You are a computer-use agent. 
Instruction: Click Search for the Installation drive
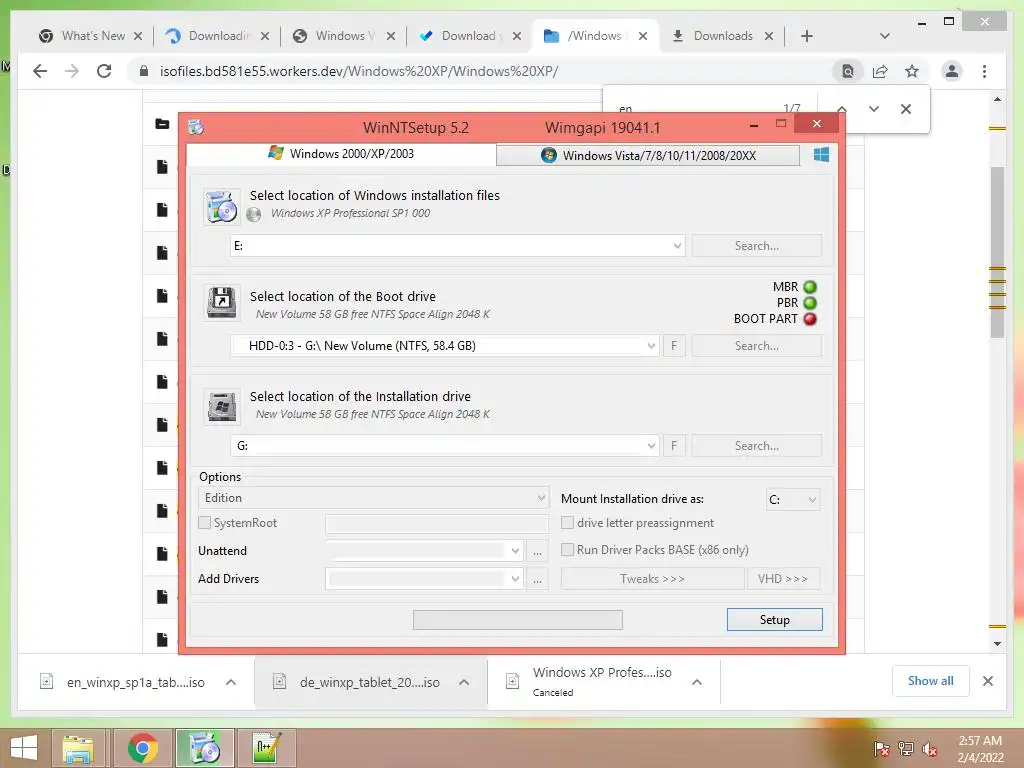(x=756, y=446)
